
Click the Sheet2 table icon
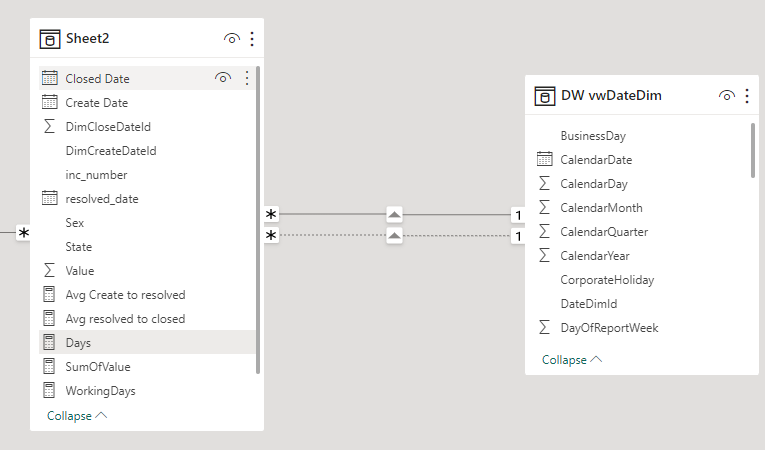[50, 39]
